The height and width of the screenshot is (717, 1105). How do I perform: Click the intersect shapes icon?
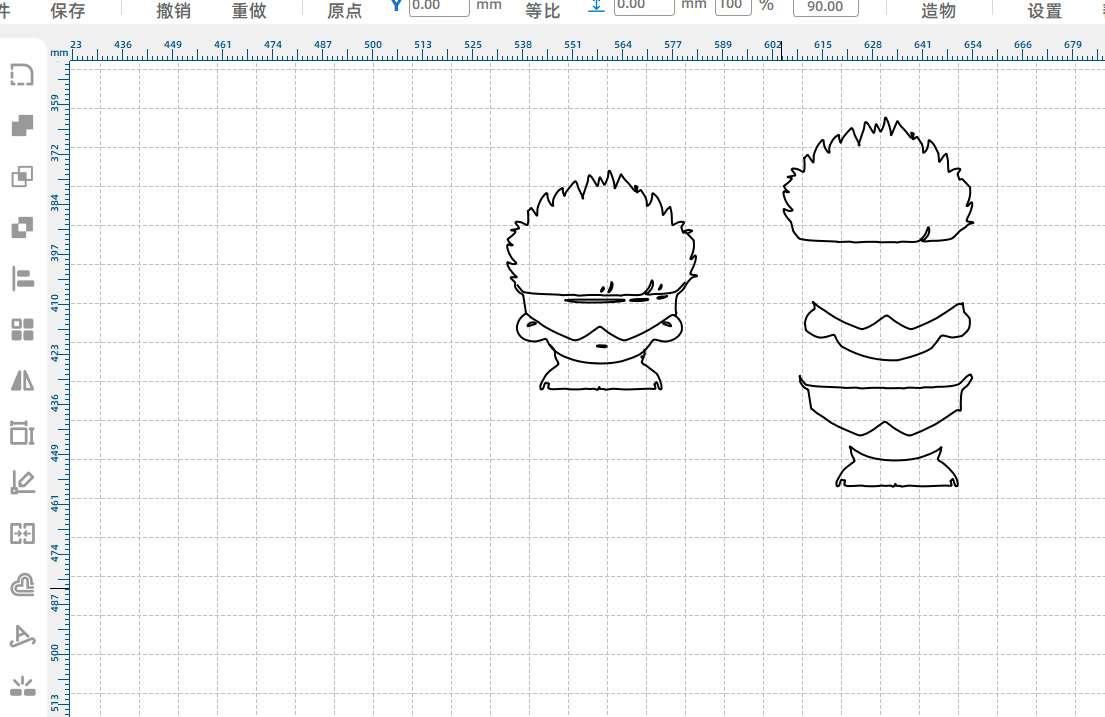click(22, 177)
